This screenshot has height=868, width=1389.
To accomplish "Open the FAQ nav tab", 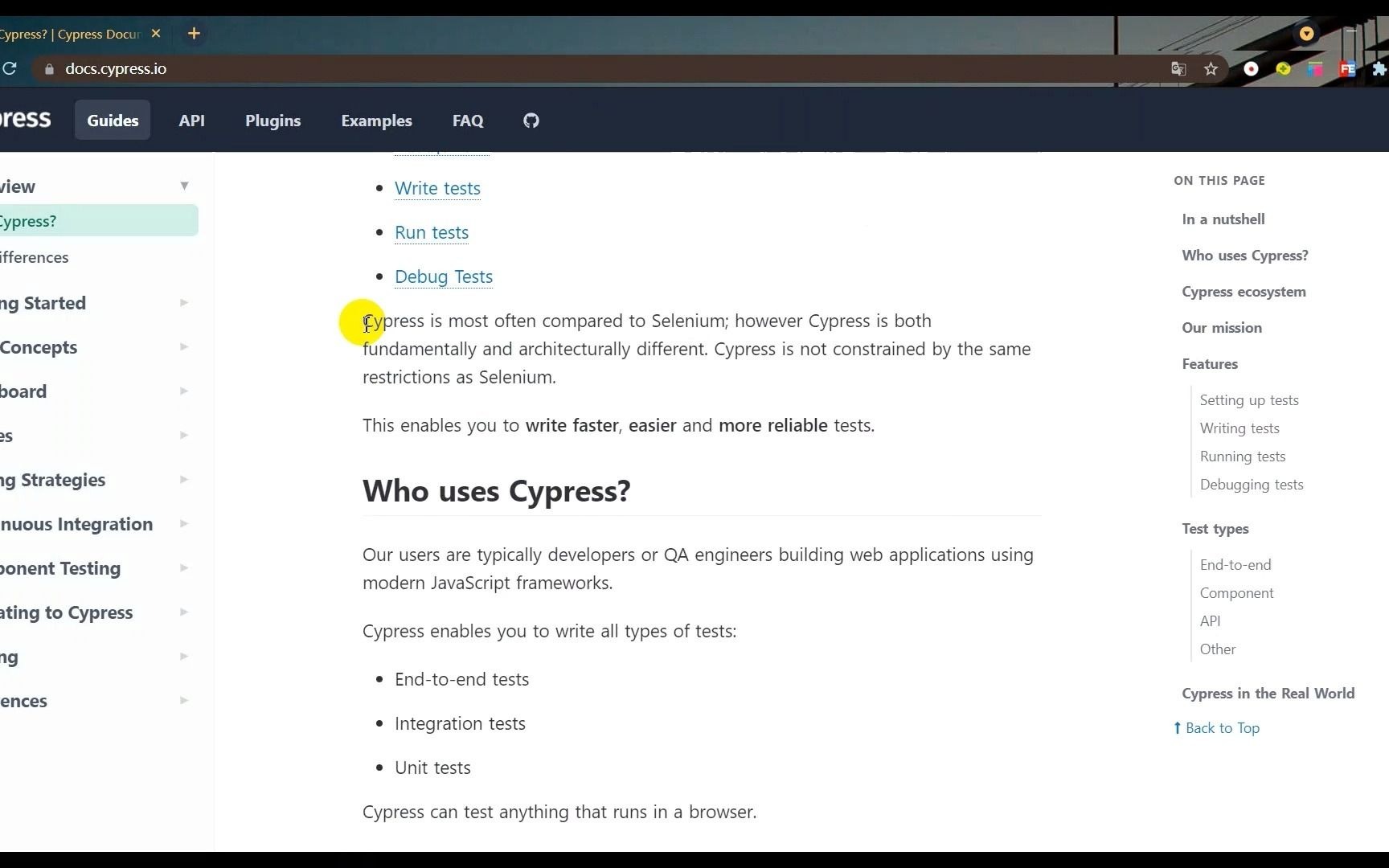I will tap(468, 121).
